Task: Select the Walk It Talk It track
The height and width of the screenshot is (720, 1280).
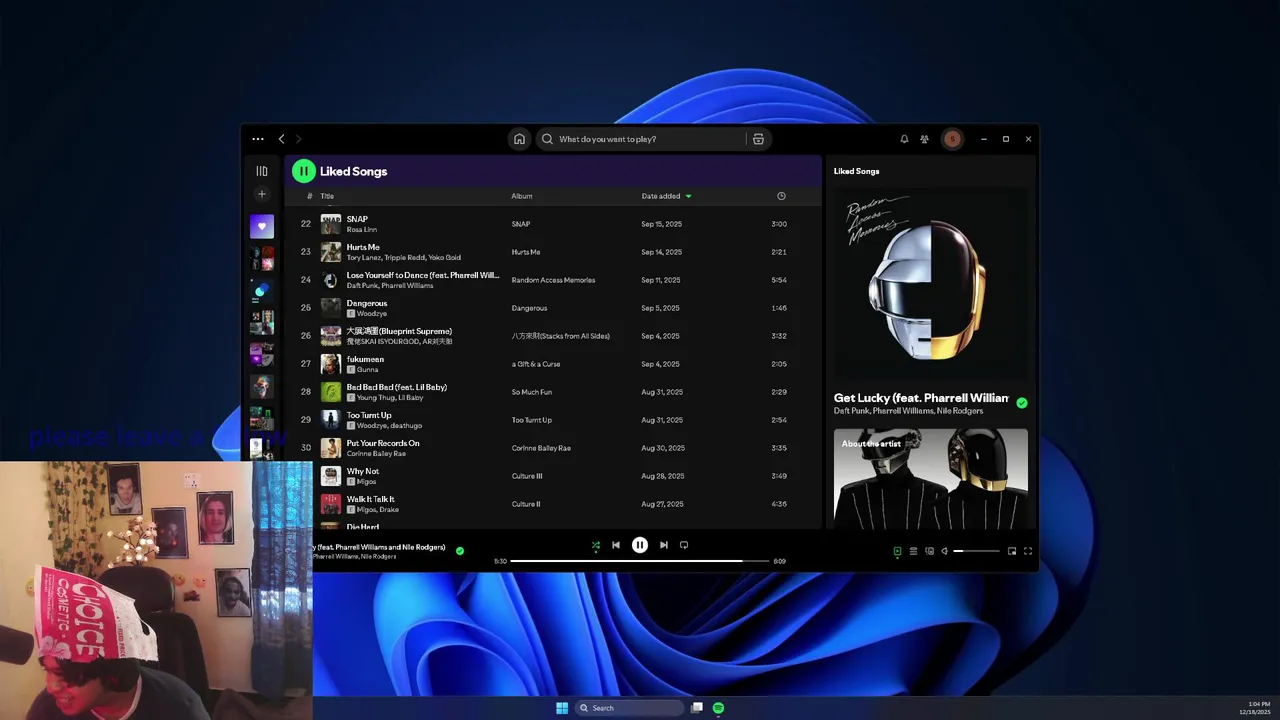Action: [x=555, y=504]
